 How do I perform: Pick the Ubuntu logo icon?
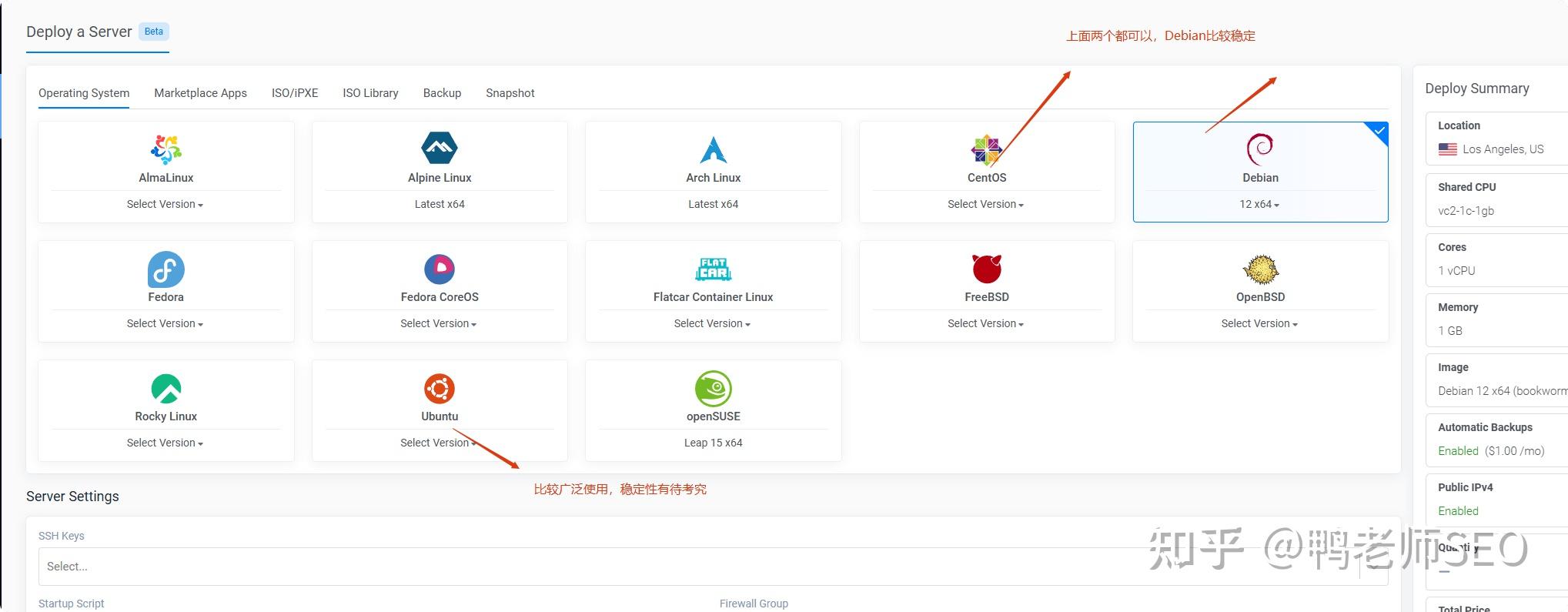pos(440,389)
